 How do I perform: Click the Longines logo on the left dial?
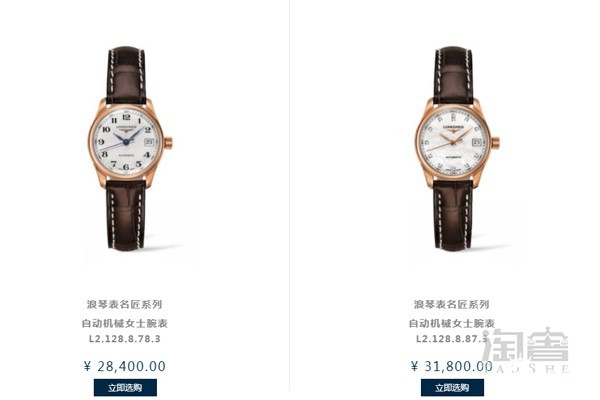point(126,127)
